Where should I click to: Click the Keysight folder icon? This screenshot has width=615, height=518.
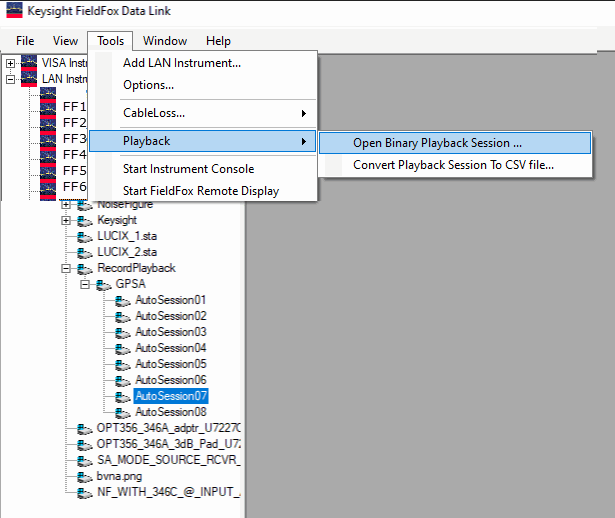pos(84,221)
